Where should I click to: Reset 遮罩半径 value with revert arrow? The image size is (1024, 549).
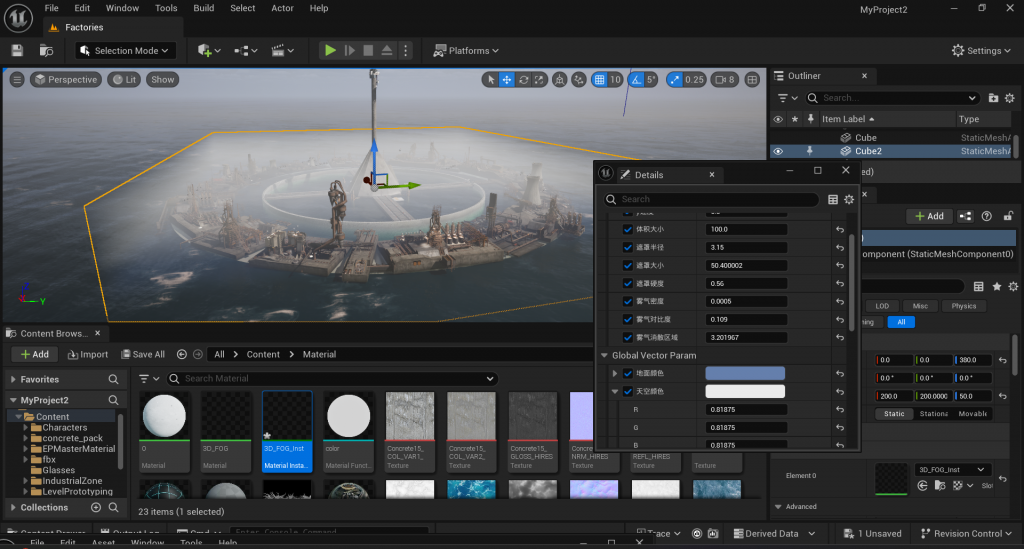[x=841, y=247]
